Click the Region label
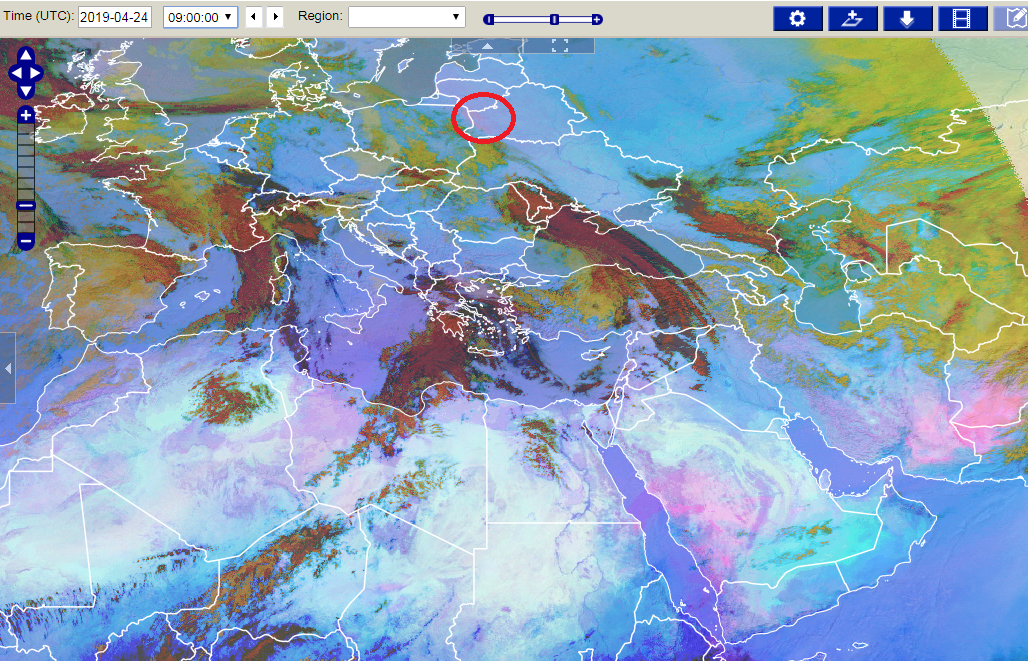 point(320,16)
